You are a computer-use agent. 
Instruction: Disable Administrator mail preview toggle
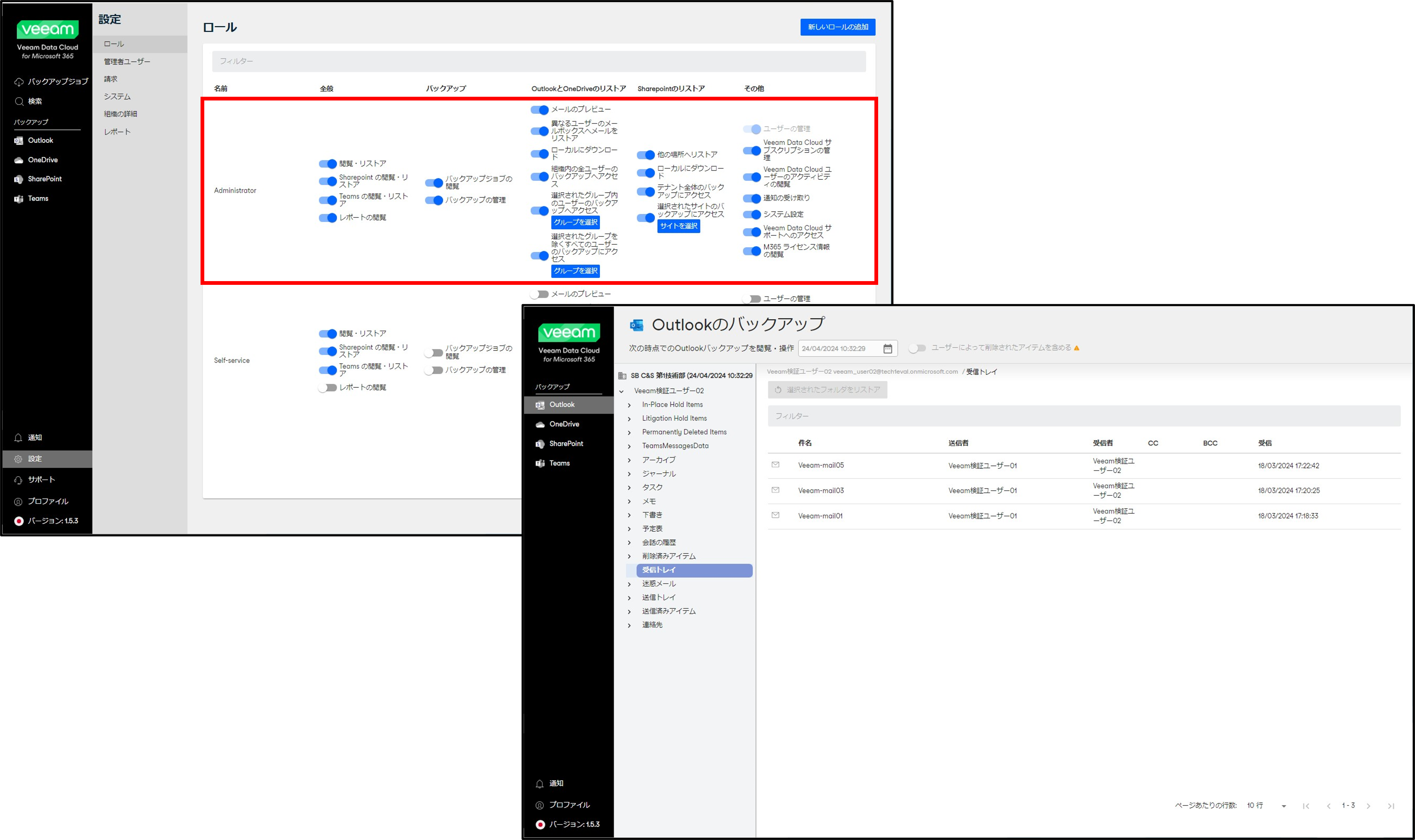pyautogui.click(x=539, y=110)
